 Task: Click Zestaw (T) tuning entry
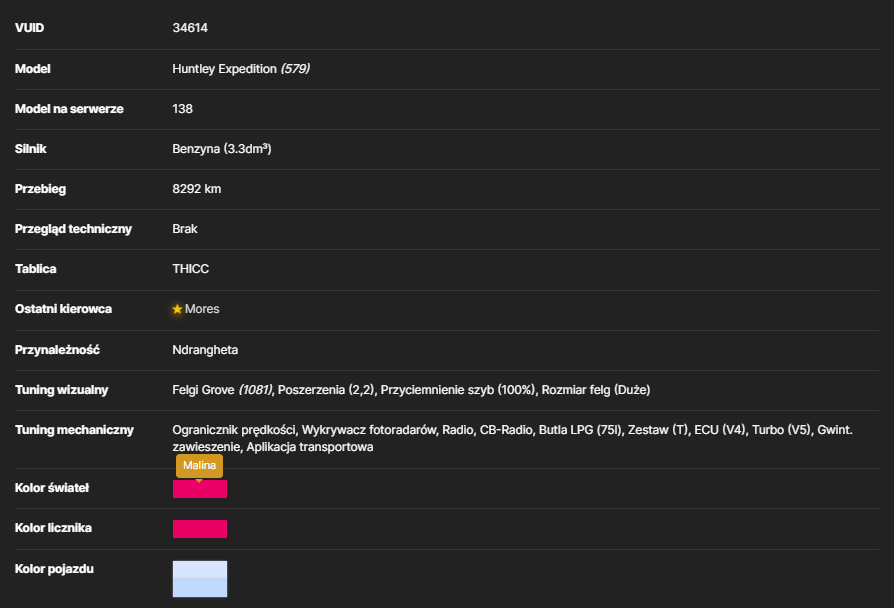(x=658, y=429)
